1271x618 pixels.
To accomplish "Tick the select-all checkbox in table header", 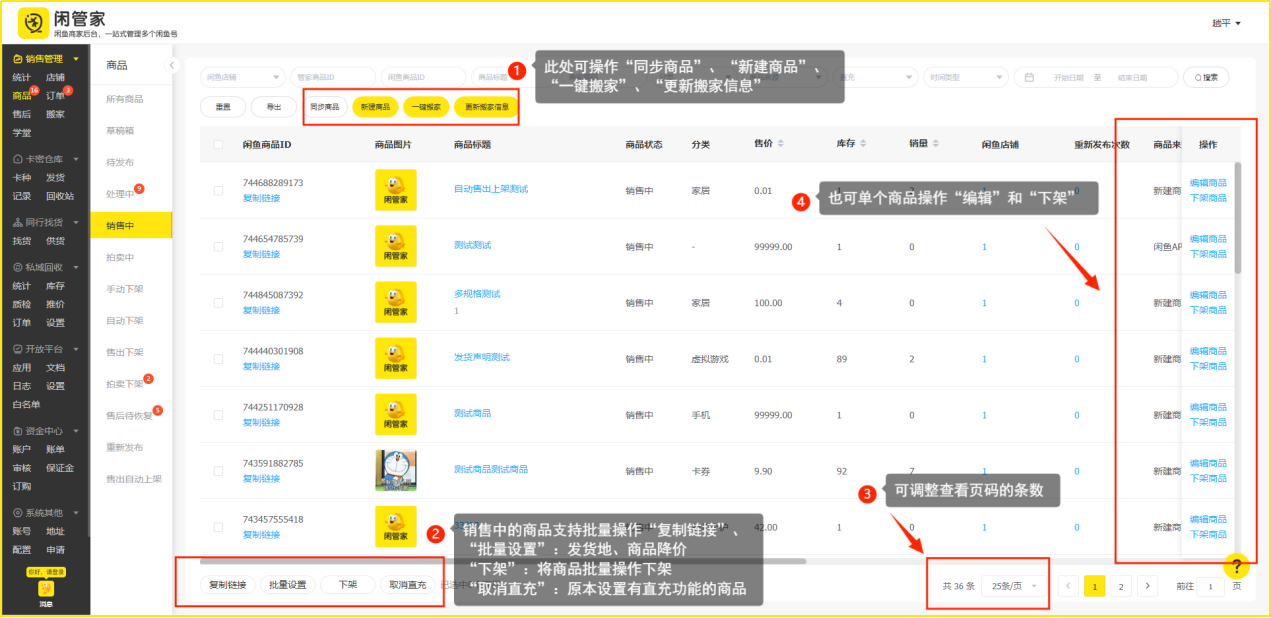I will pyautogui.click(x=218, y=144).
